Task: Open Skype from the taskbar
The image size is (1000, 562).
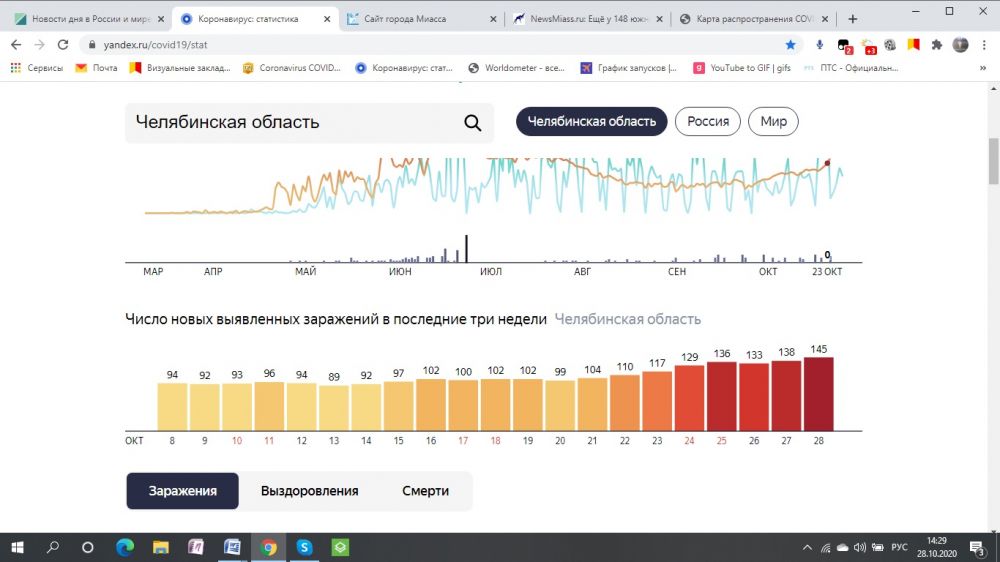Action: (x=304, y=547)
